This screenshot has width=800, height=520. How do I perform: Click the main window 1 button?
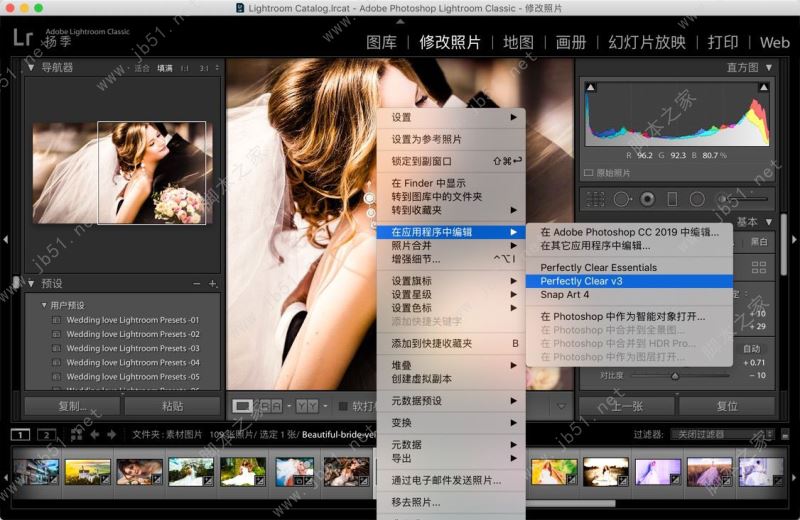tap(20, 435)
